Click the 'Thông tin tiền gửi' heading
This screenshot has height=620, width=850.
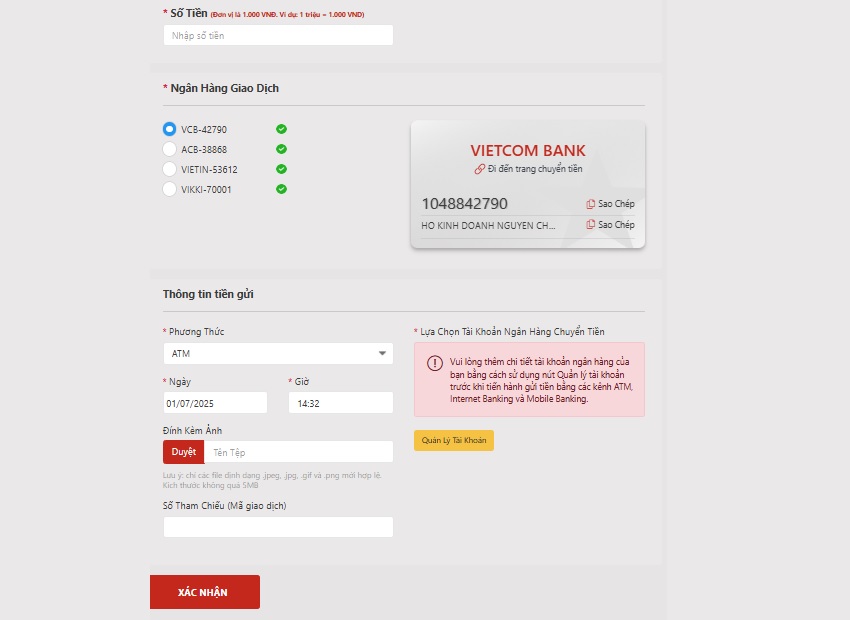pos(208,294)
